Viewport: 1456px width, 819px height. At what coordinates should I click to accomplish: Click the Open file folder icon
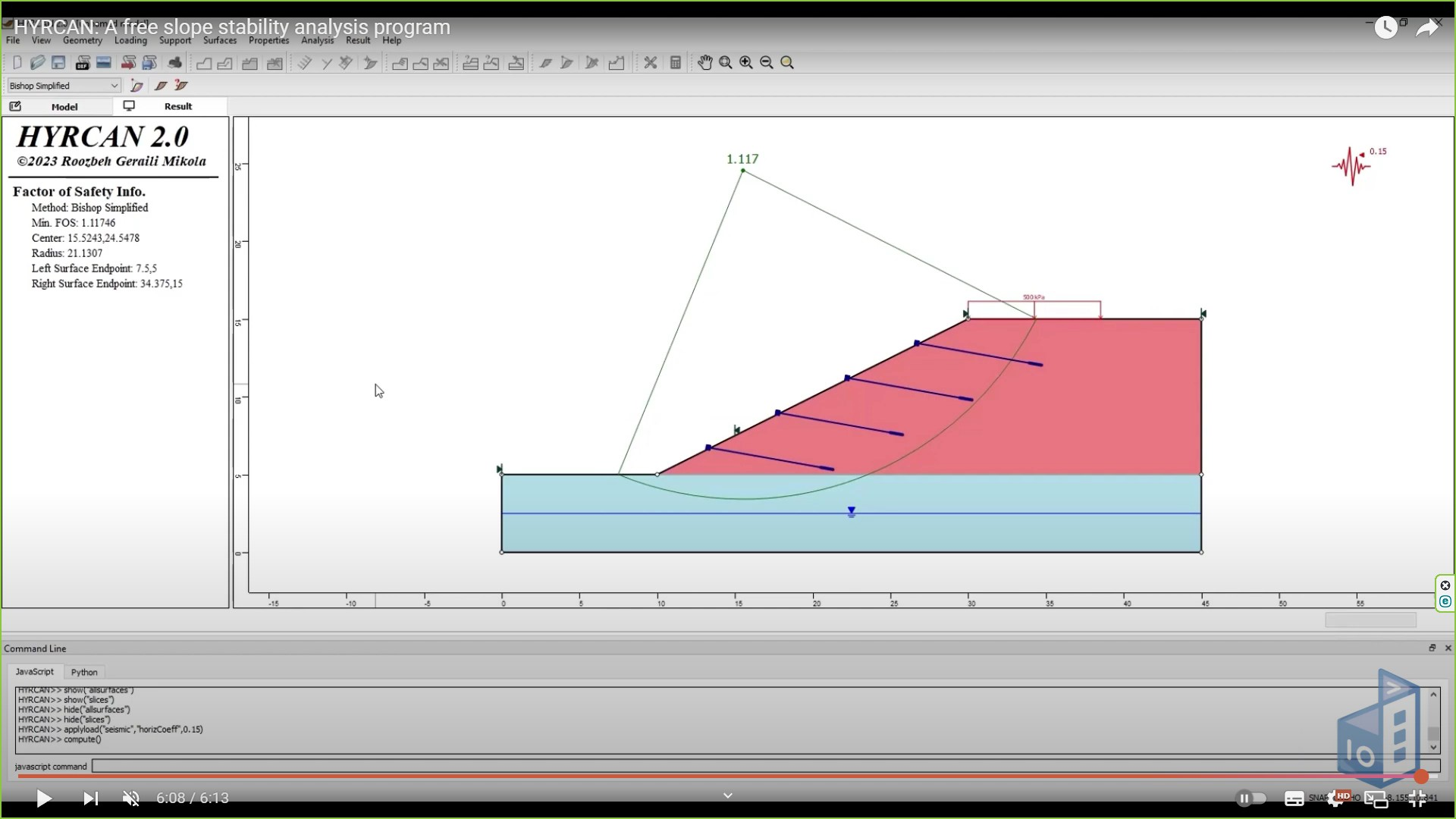(37, 63)
